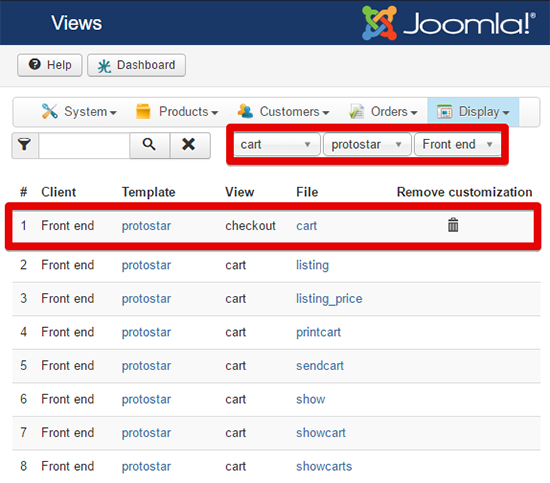Expand the Front end client dropdown
Image resolution: width=550 pixels, height=483 pixels.
[457, 144]
